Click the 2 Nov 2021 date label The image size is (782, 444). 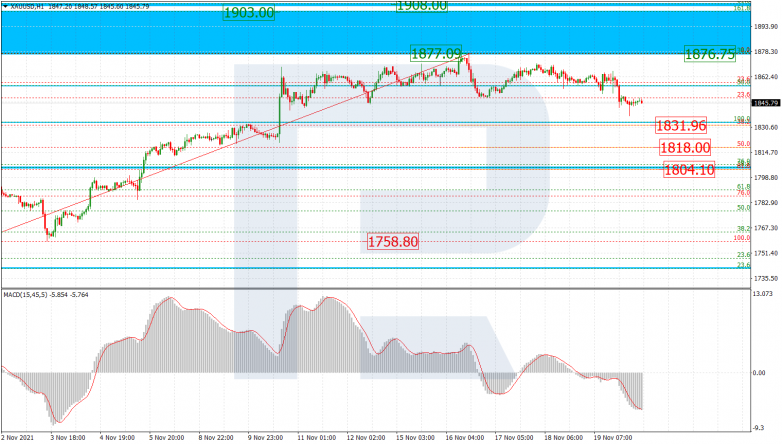[x=17, y=438]
